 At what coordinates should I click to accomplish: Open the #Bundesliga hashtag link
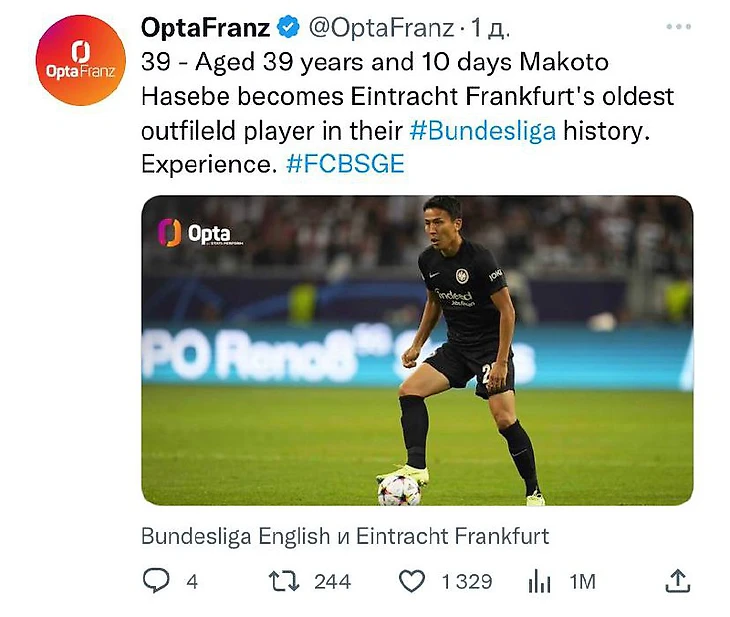[483, 131]
